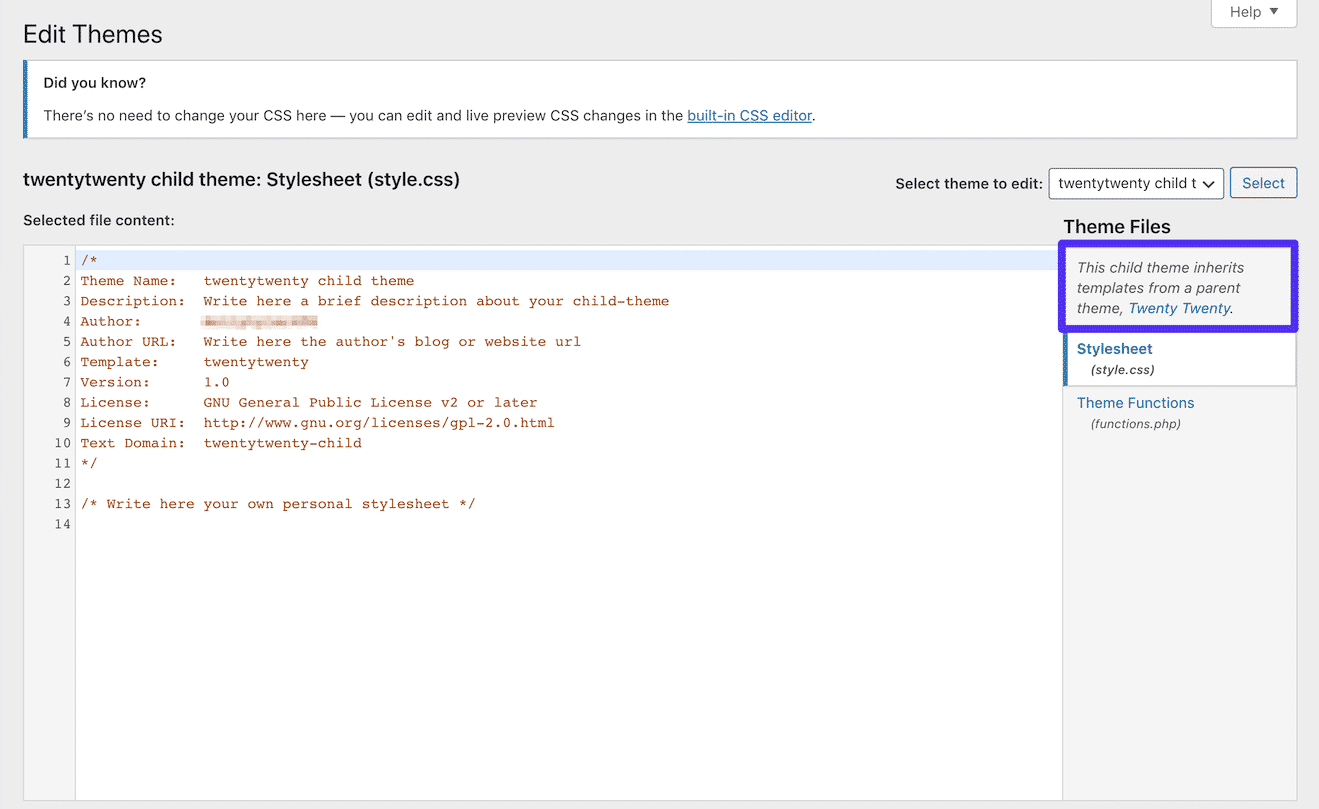Viewport: 1319px width, 809px height.
Task: Open the theme selection dropdown
Action: (x=1135, y=183)
